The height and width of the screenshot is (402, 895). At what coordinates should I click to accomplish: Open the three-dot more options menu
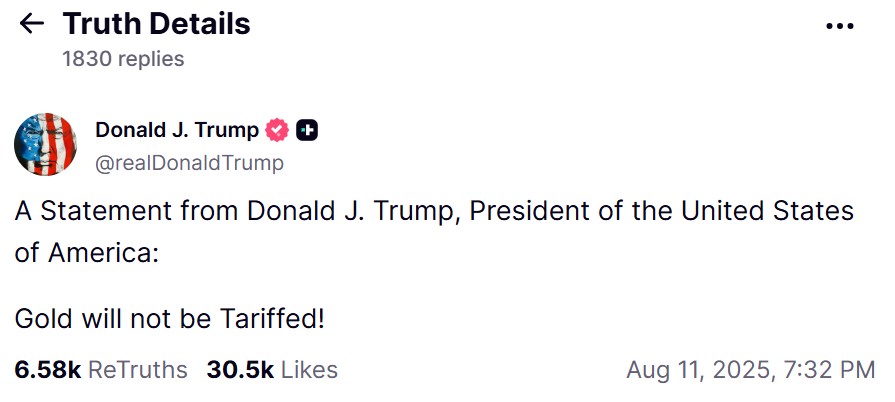(840, 26)
